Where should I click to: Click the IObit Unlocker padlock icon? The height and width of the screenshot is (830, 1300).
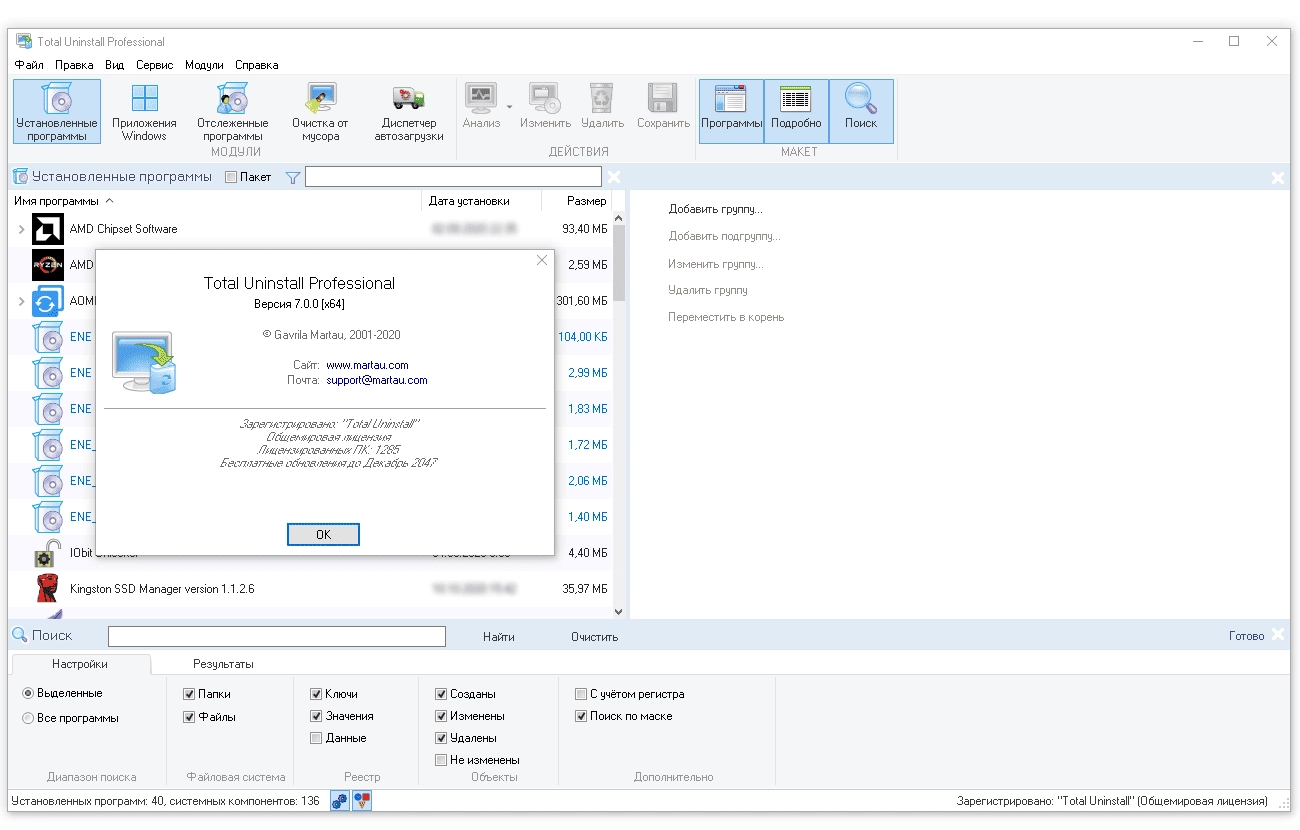tap(48, 553)
